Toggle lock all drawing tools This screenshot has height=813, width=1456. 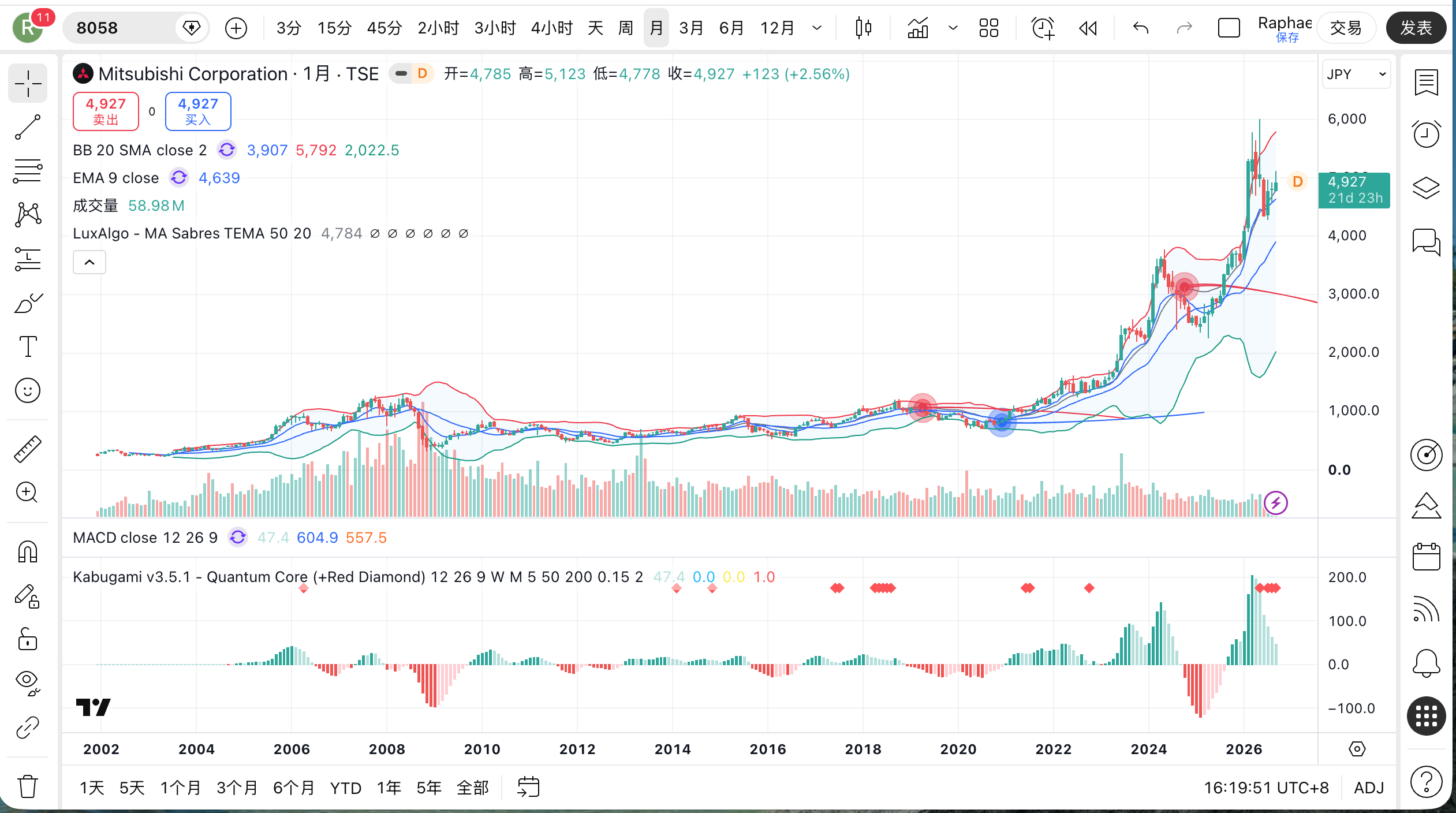28,639
